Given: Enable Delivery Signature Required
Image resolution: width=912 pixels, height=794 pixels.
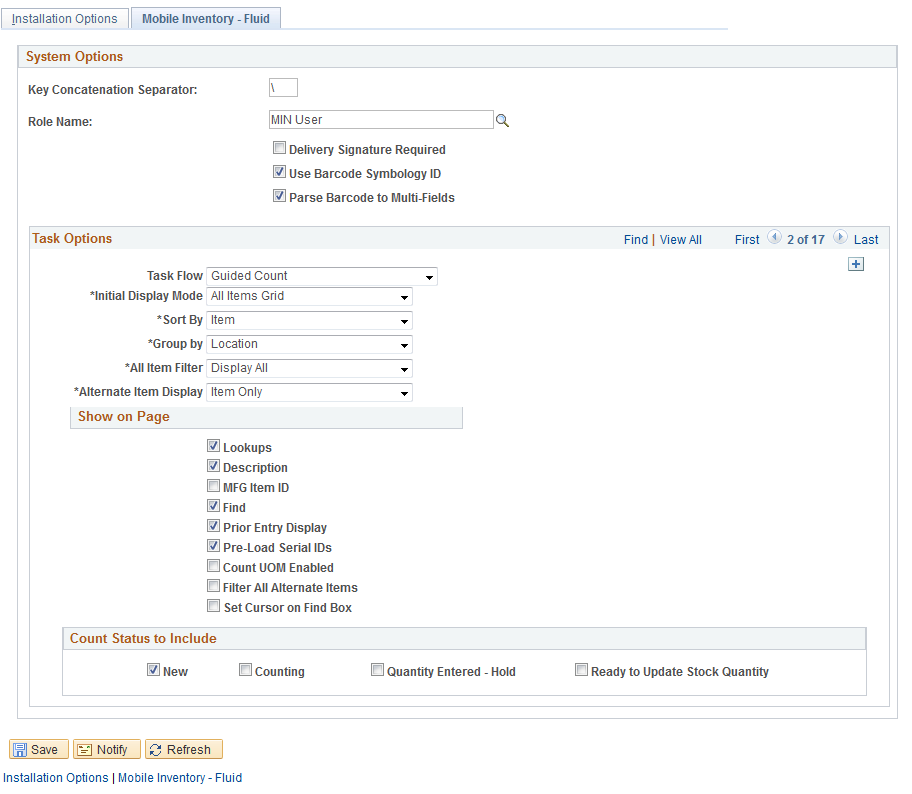Looking at the screenshot, I should 280,147.
